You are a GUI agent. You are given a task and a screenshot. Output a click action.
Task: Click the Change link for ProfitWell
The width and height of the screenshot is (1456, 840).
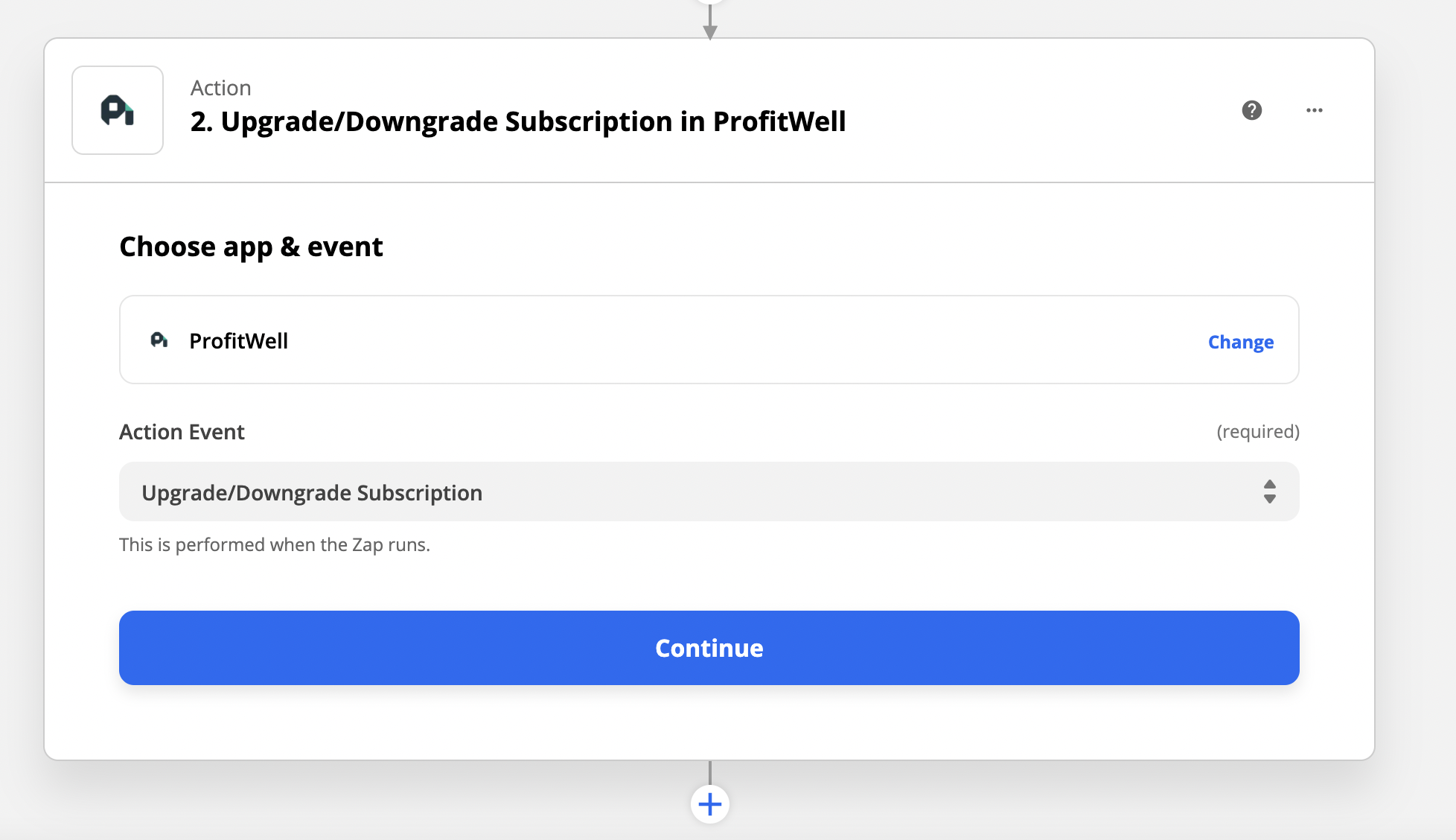[x=1241, y=342]
